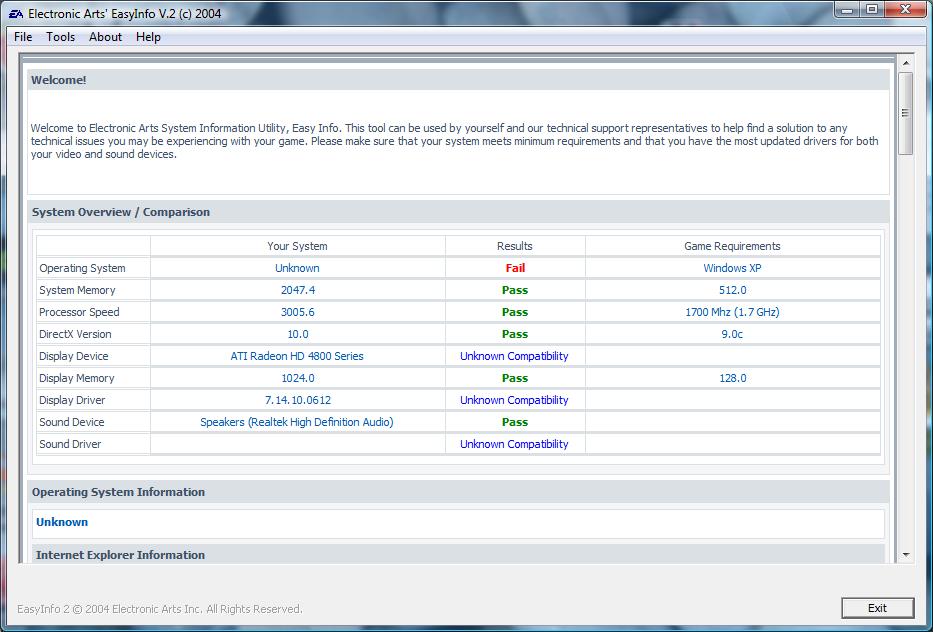Select the 10.0 DirectX Version value
933x632 pixels.
(x=298, y=334)
